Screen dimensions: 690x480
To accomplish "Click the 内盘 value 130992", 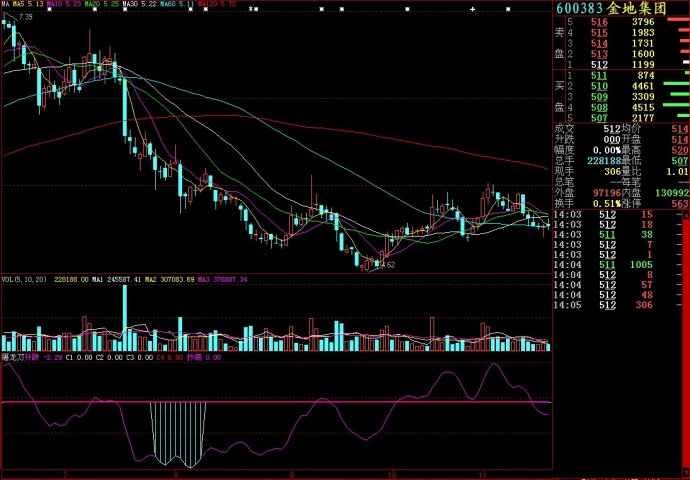I will click(672, 193).
